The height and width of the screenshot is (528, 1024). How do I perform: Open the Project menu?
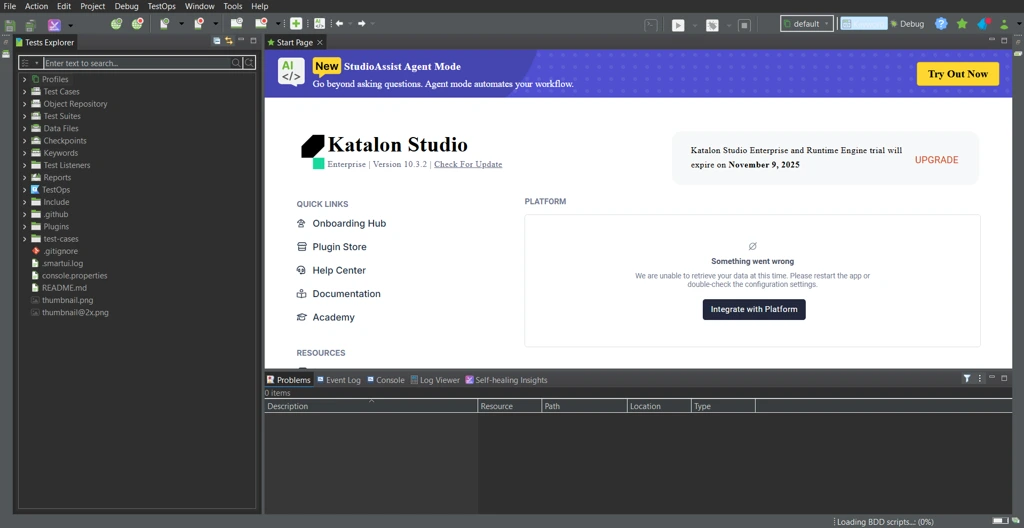(x=93, y=6)
